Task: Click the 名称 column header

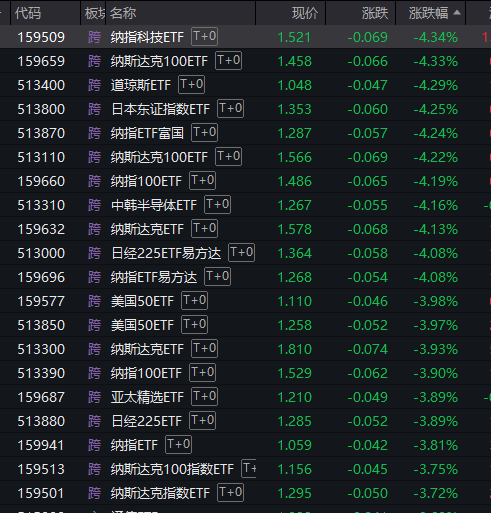Action: click(123, 13)
